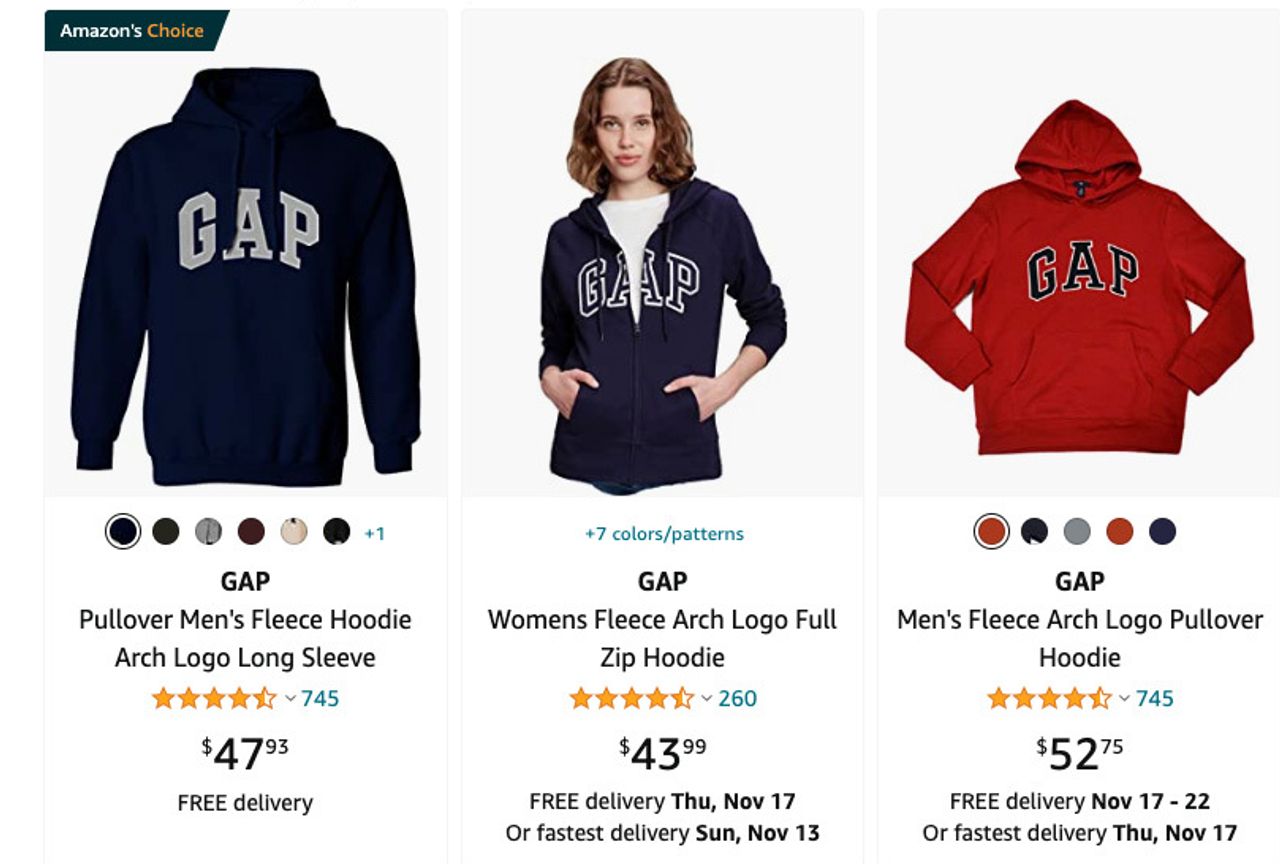Click the $52.75 price

(1079, 753)
